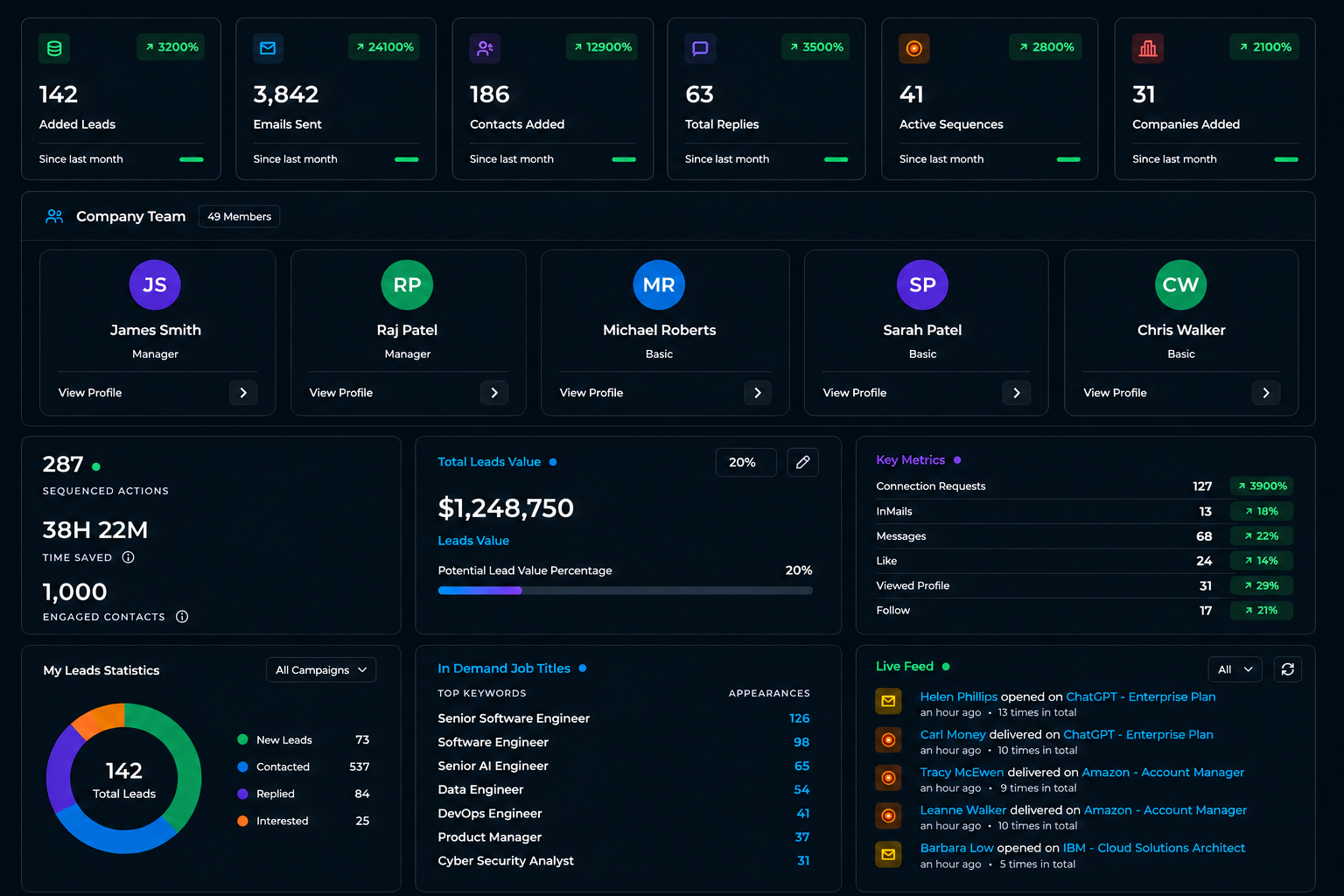
Task: Open Chris Walker's profile arrow
Action: pyautogui.click(x=1265, y=393)
